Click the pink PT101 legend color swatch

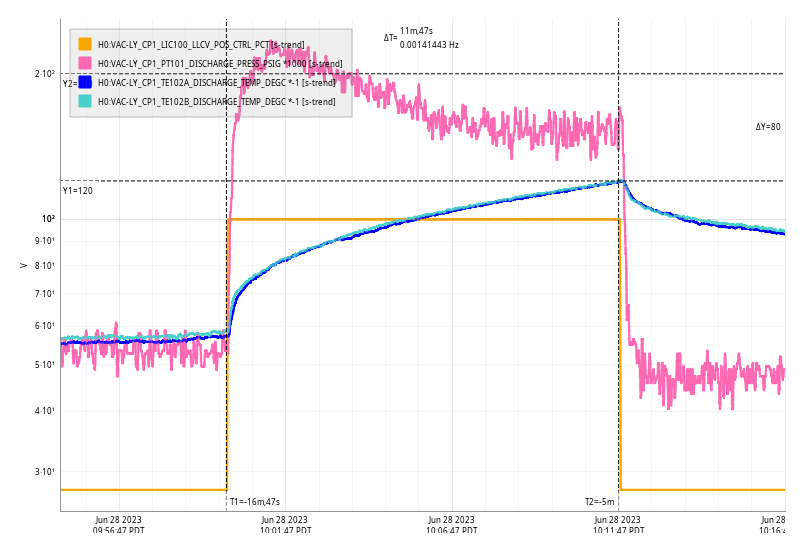85,64
